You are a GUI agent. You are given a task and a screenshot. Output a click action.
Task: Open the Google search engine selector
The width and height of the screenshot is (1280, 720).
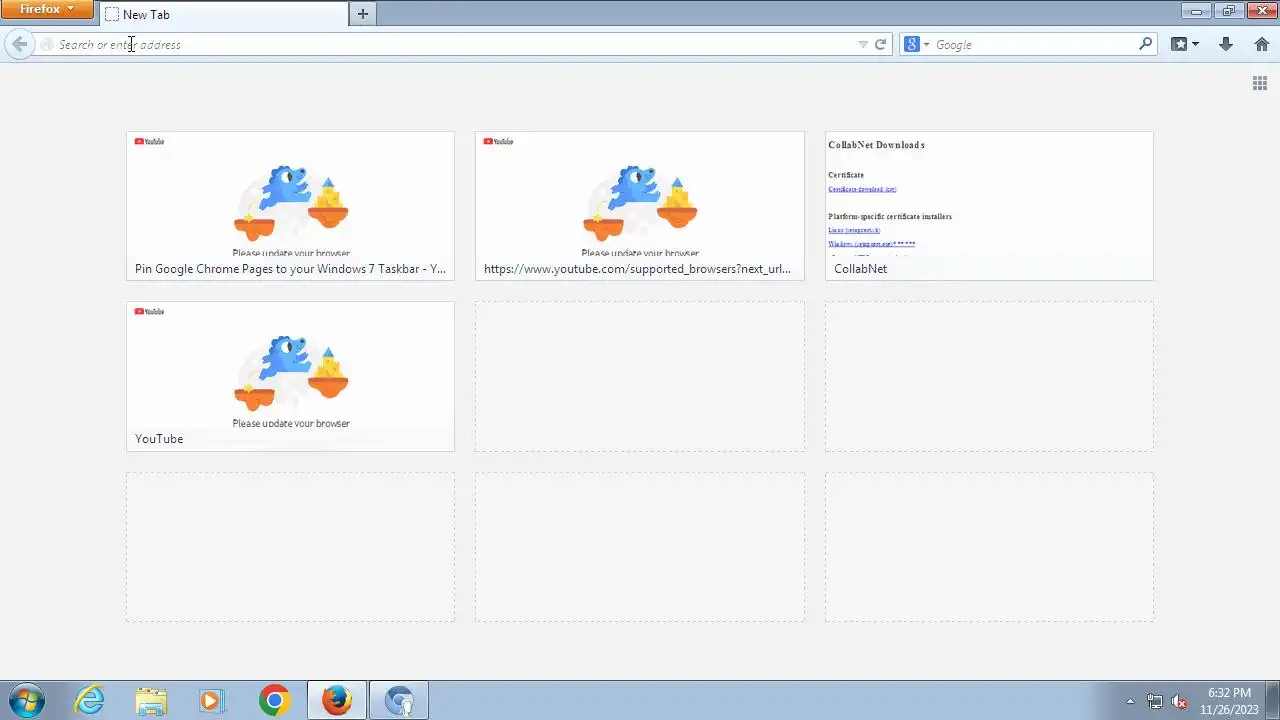tap(917, 44)
